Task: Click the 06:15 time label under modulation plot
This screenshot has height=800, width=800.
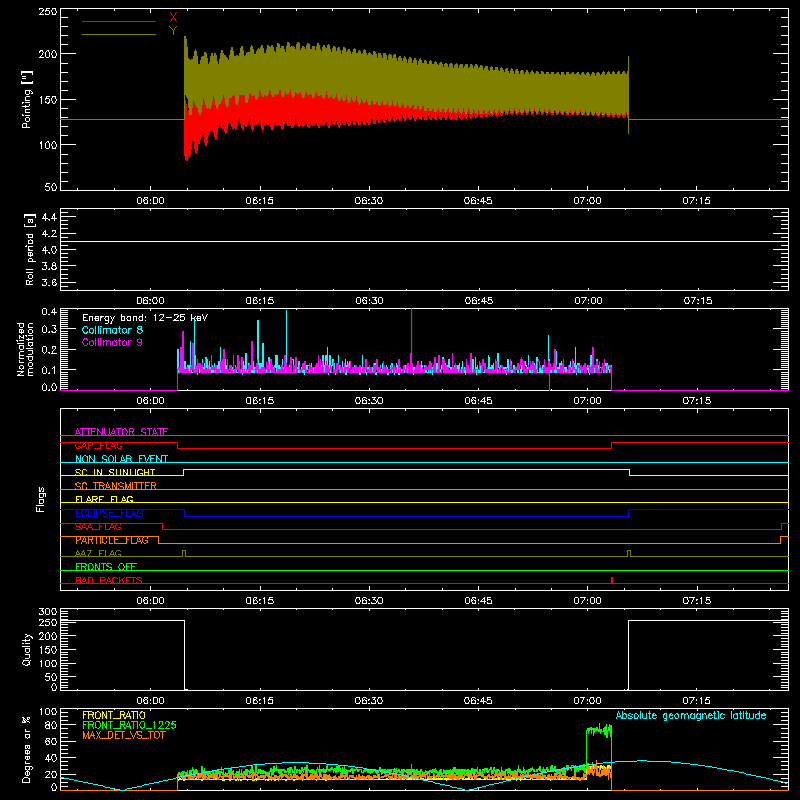Action: coord(260,401)
